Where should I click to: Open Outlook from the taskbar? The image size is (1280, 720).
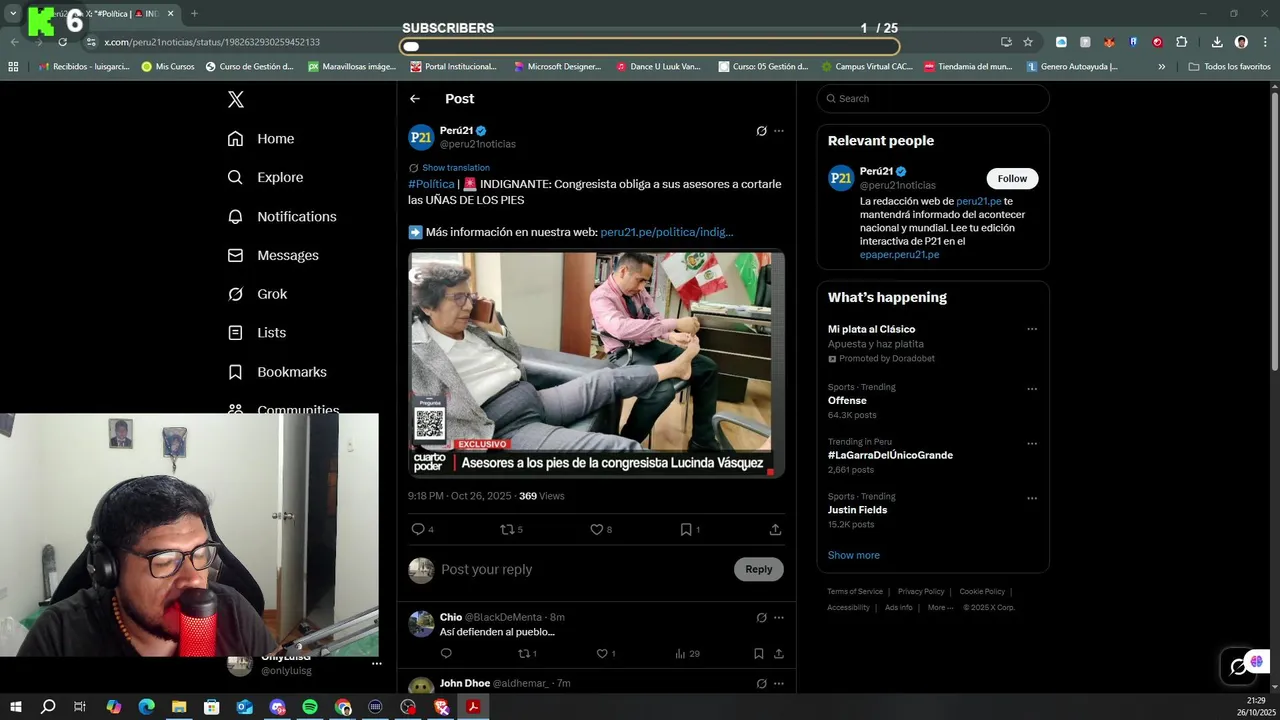tap(244, 707)
